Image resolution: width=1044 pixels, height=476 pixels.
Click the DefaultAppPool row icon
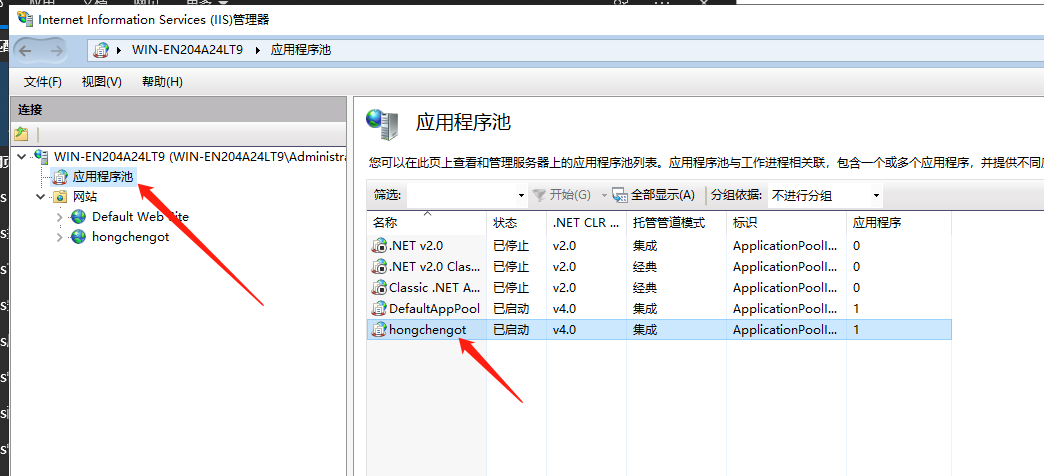[x=379, y=309]
